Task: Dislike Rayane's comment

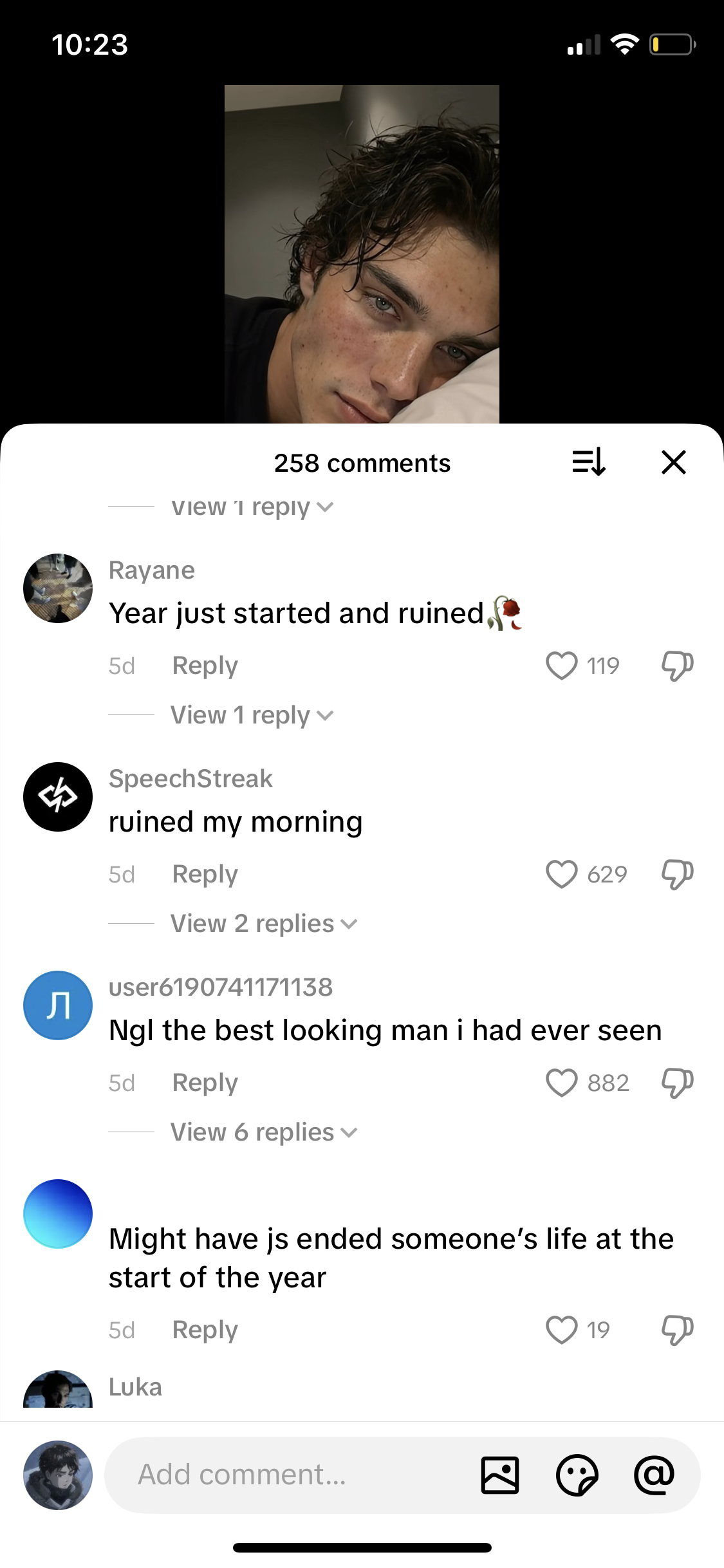Action: [677, 666]
